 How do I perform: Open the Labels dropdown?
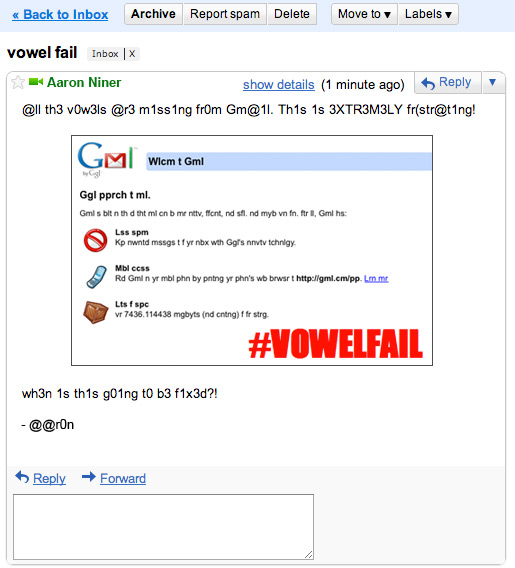(x=428, y=14)
